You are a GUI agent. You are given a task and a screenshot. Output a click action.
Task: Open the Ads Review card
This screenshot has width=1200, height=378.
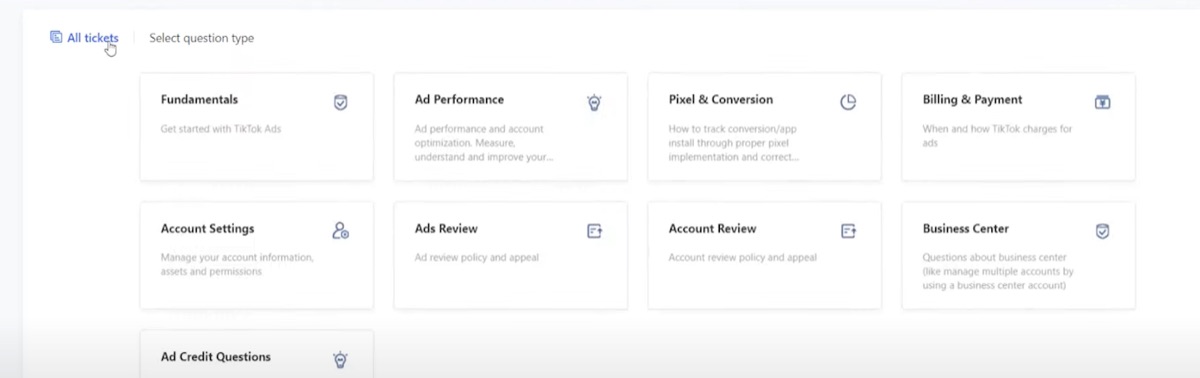(511, 256)
